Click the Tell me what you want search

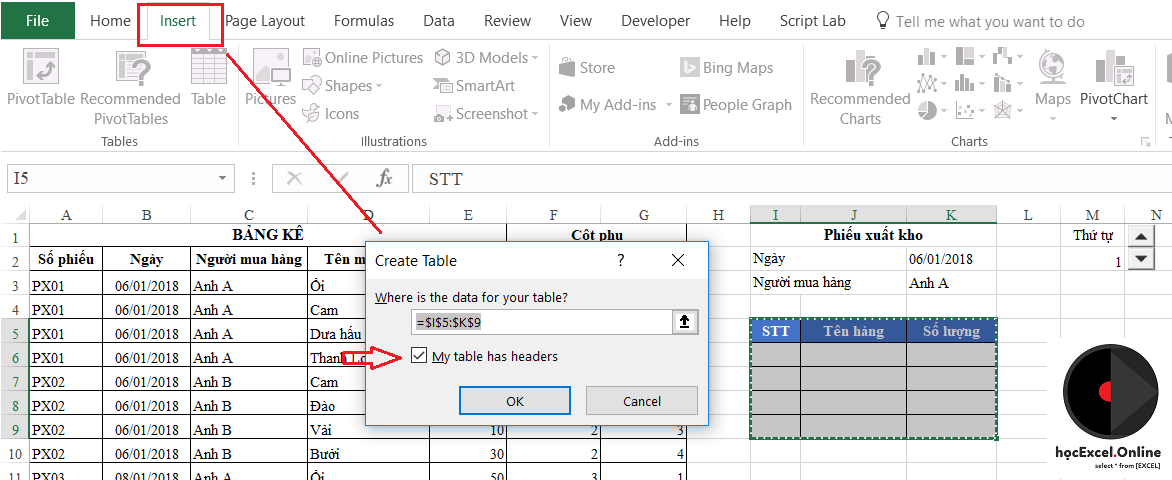pyautogui.click(x=989, y=21)
